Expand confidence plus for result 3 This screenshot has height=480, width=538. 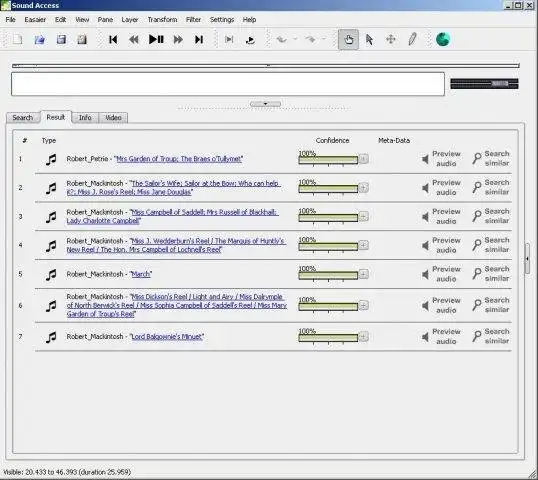(x=363, y=216)
